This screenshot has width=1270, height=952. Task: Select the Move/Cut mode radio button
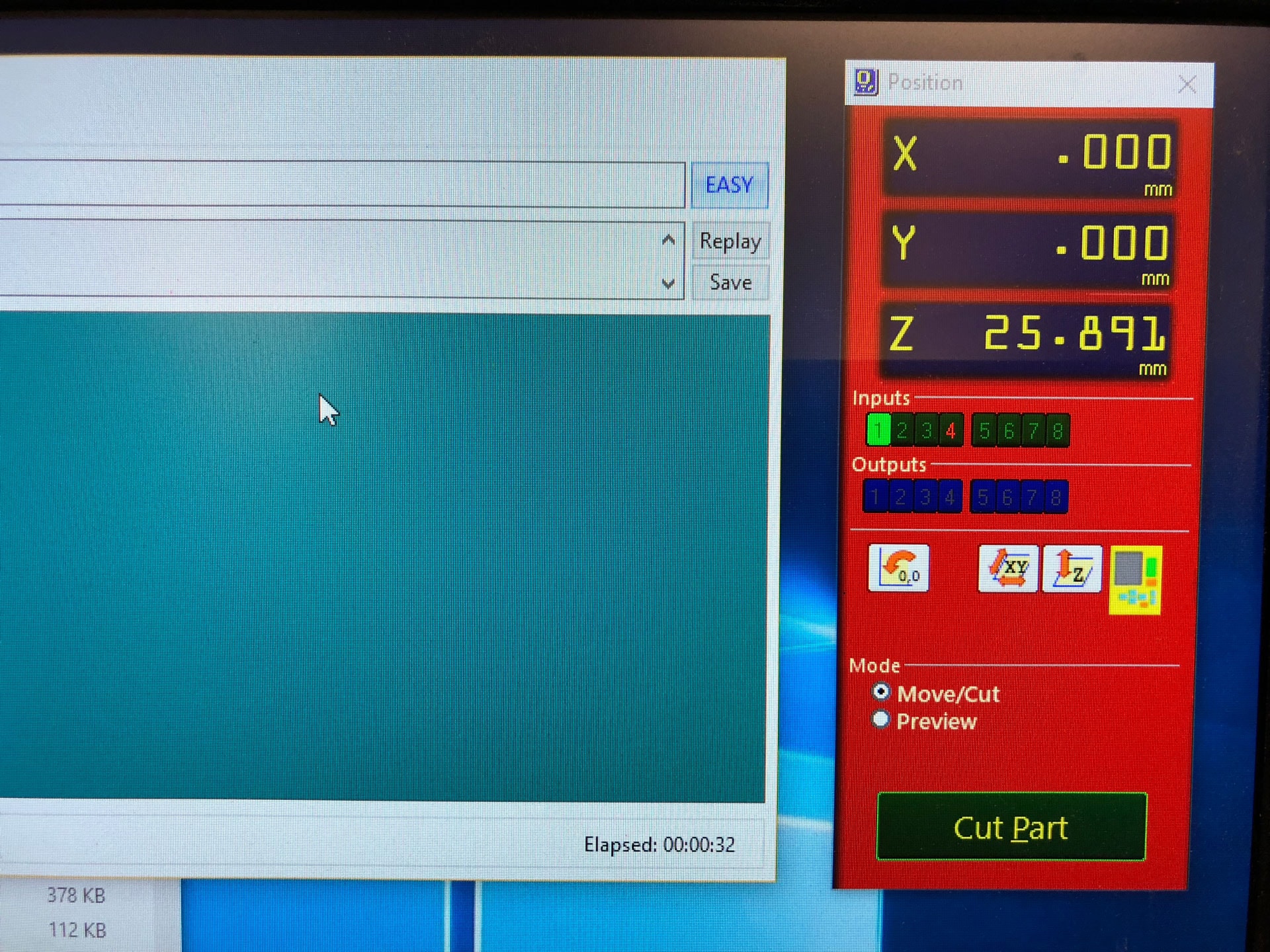pos(880,692)
